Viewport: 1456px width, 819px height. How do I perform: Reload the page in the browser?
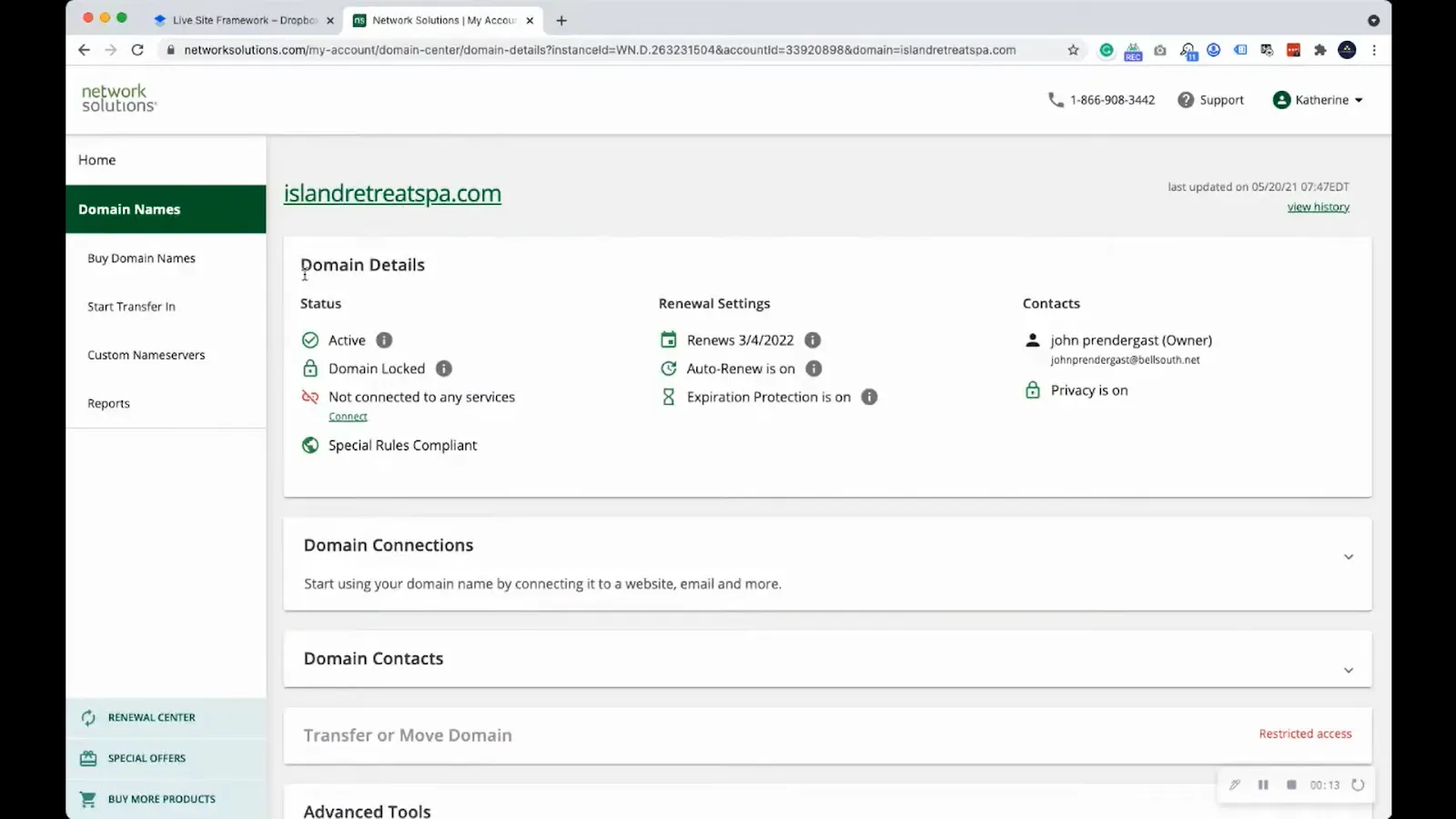[137, 50]
